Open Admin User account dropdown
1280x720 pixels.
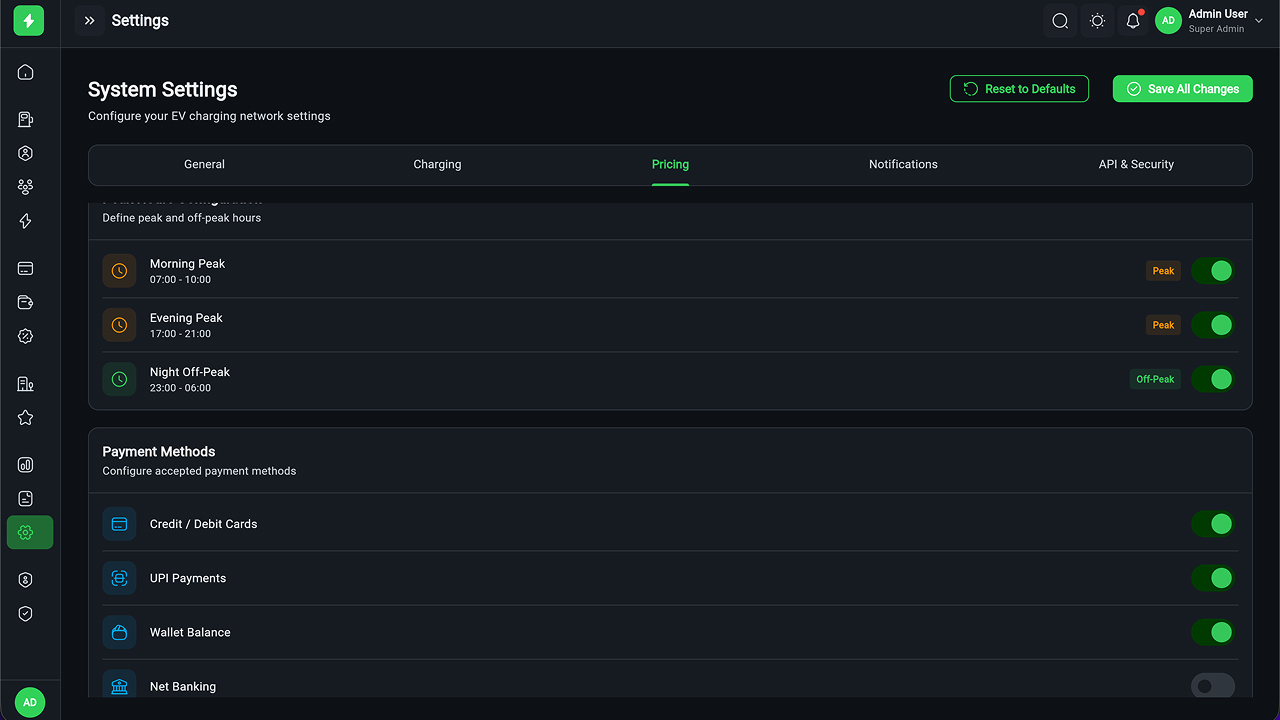pos(1210,21)
